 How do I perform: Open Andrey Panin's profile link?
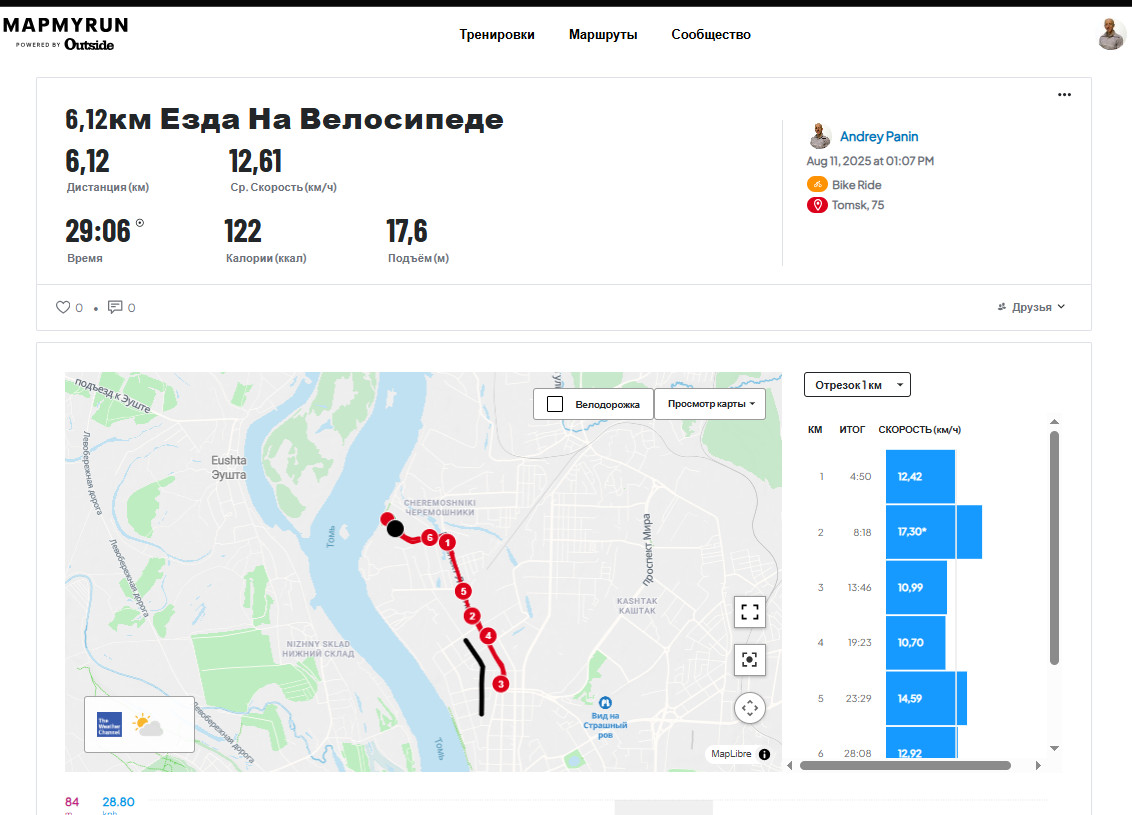(879, 136)
